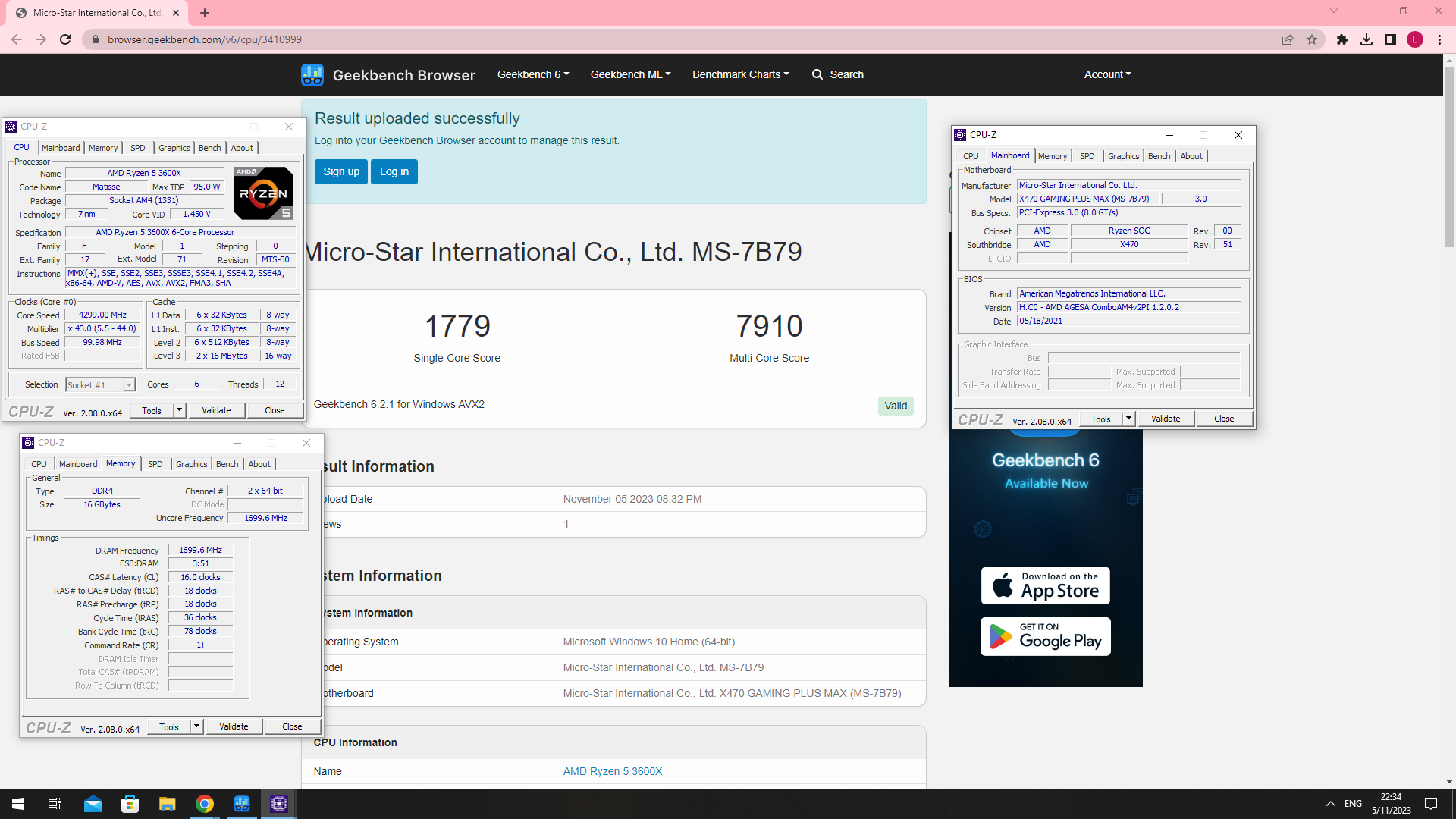Click the Sign up button

[x=341, y=171]
